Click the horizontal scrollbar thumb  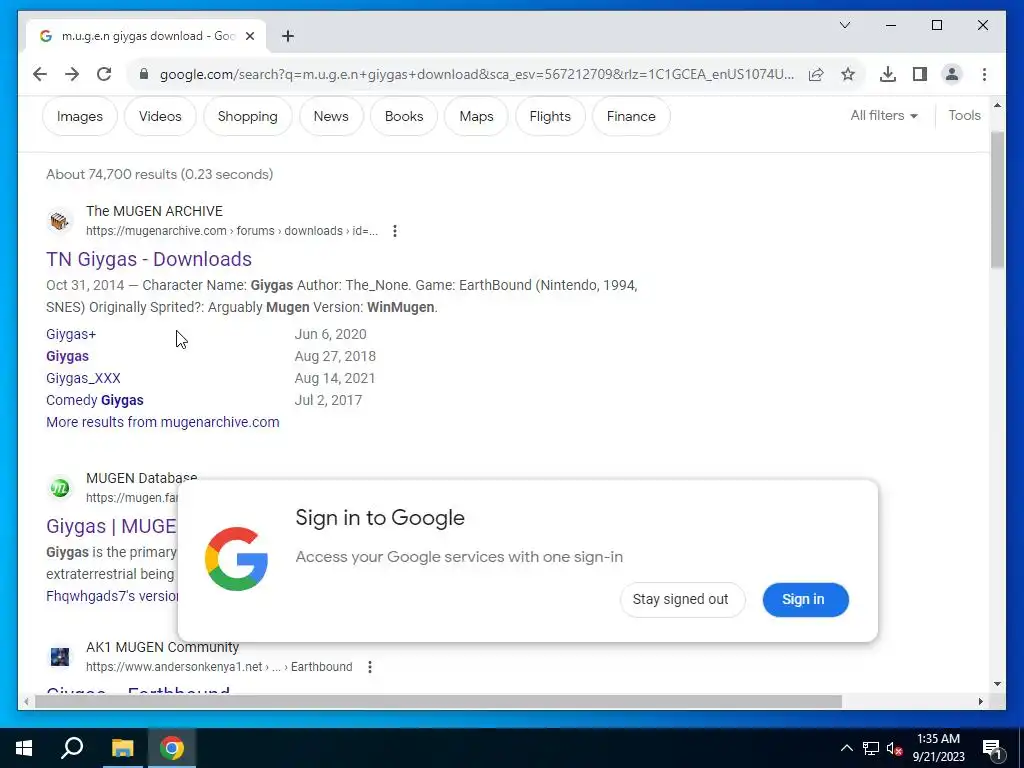point(438,701)
